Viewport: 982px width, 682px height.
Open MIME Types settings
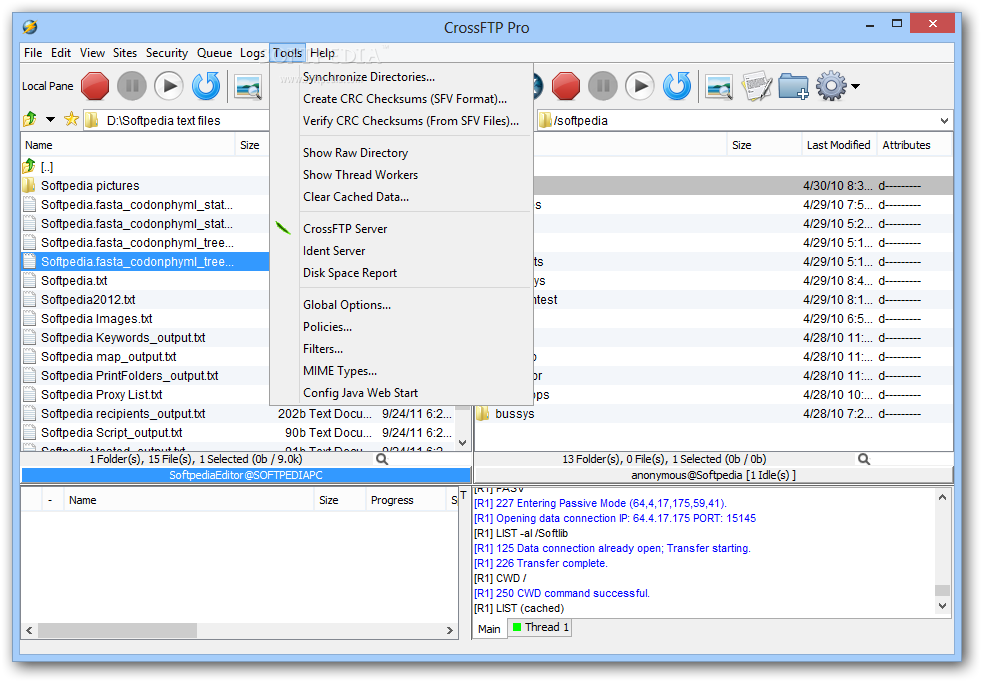point(401,371)
